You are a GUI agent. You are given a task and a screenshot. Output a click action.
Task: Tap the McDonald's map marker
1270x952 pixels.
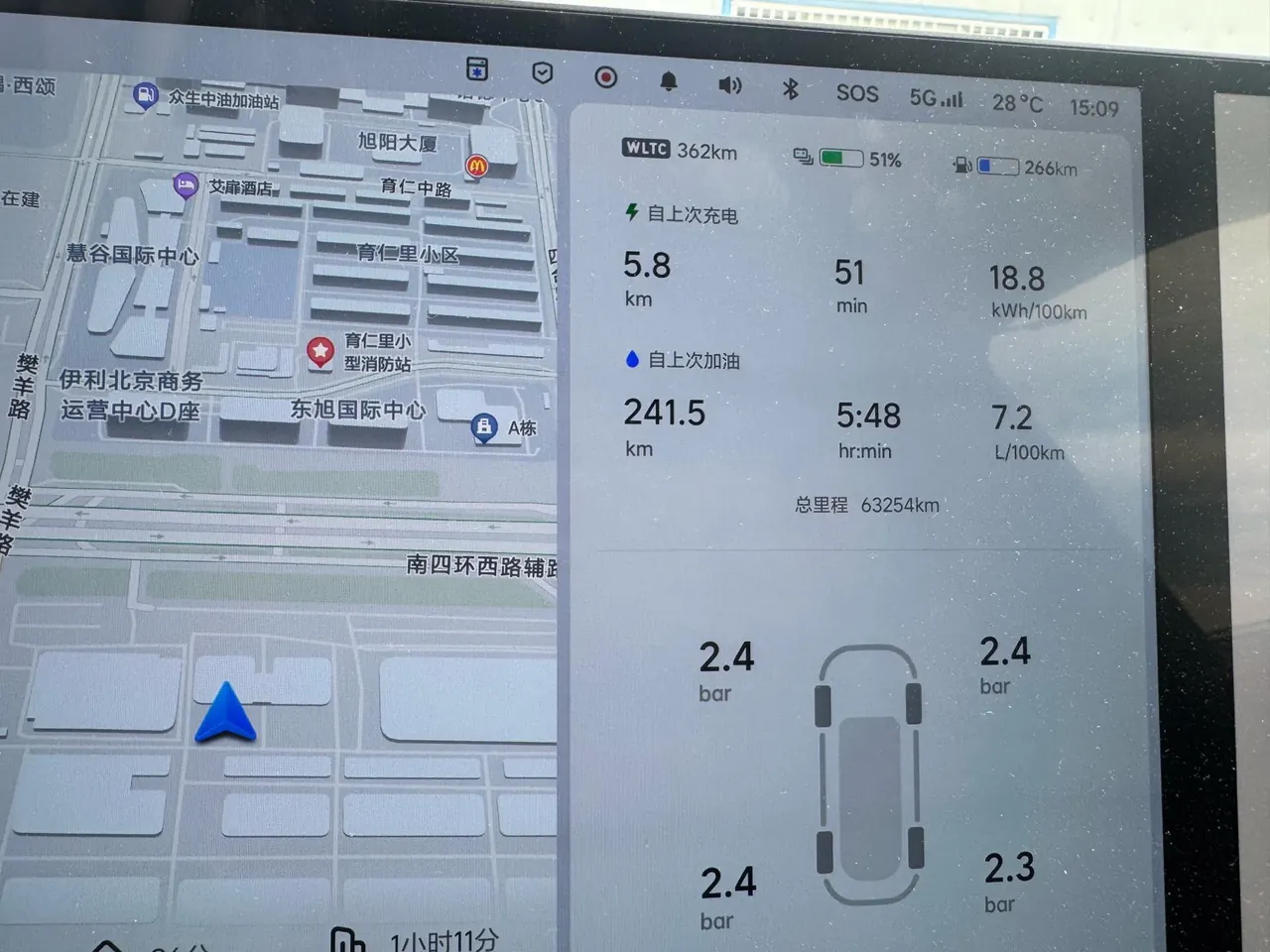coord(477,166)
